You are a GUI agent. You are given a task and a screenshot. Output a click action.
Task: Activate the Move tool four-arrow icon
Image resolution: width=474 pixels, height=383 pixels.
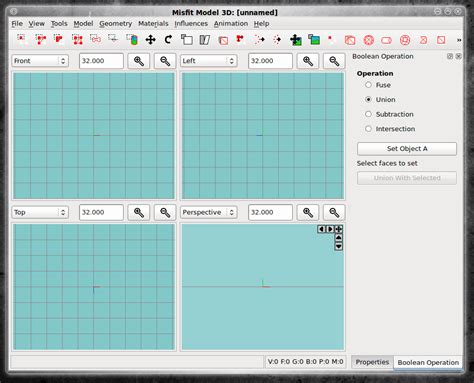pos(150,40)
